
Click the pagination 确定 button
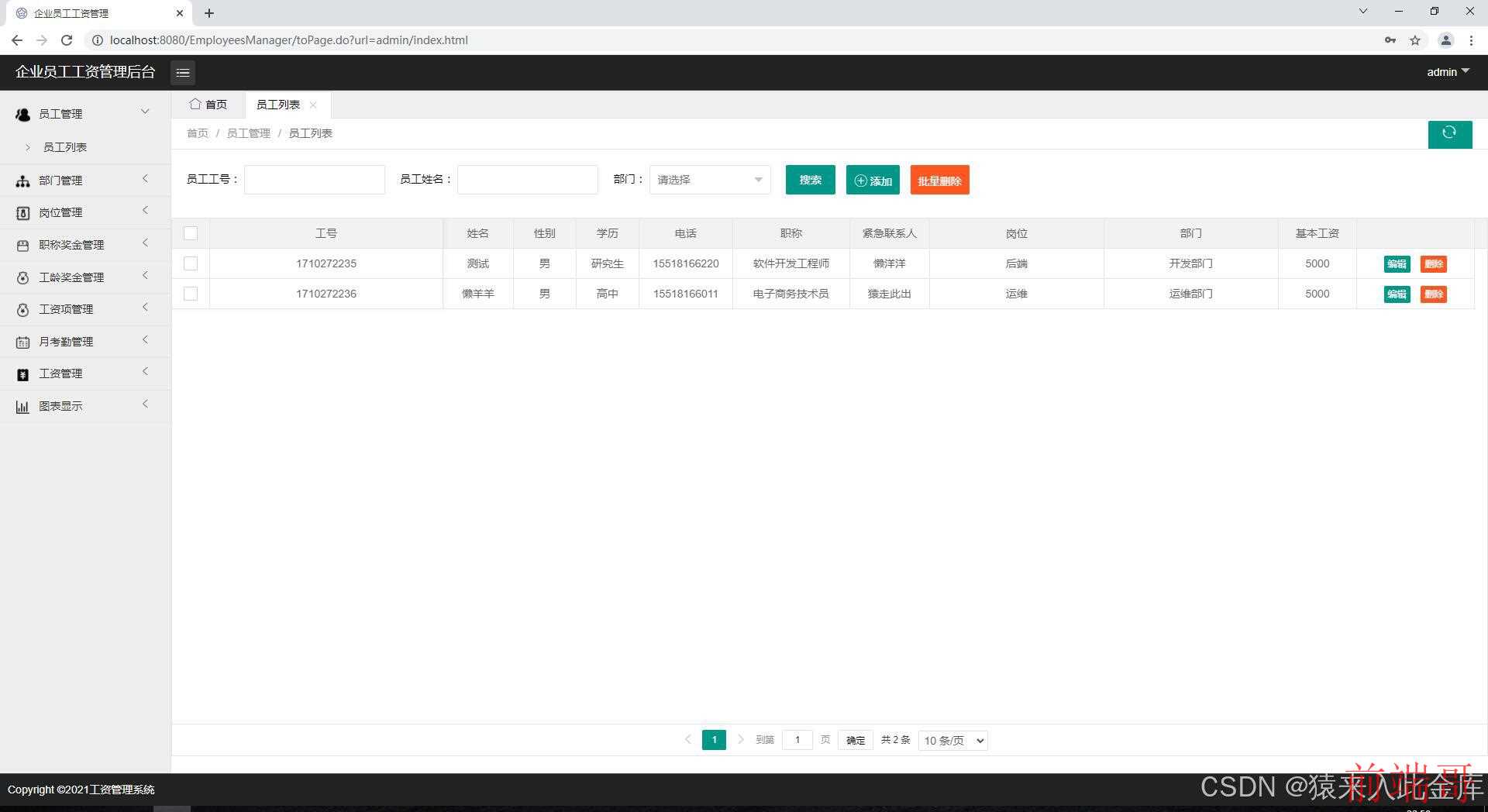(x=856, y=741)
